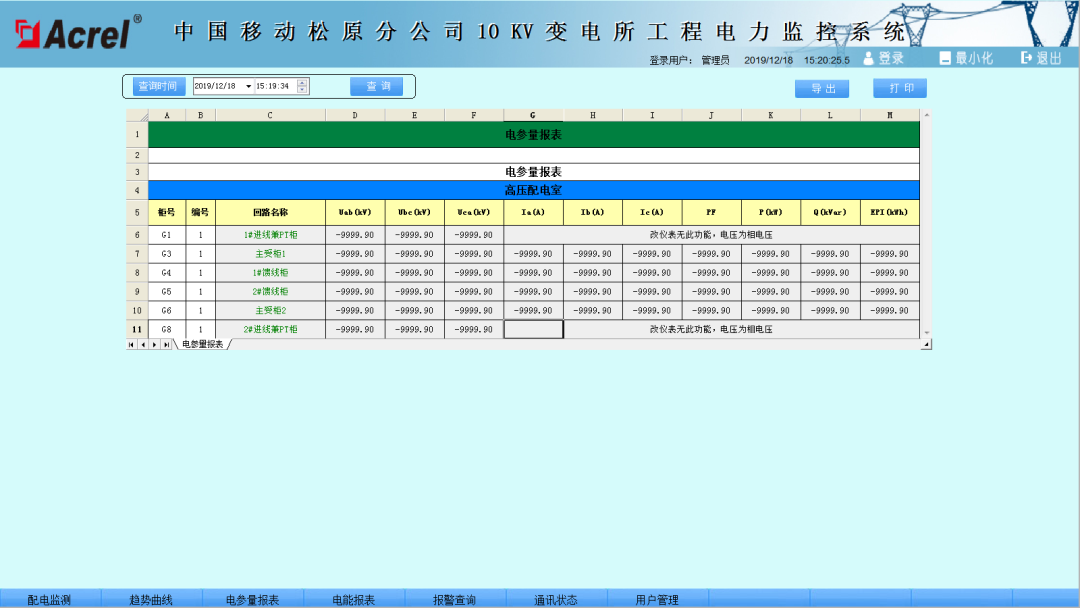Click the 打印 print button
This screenshot has width=1080, height=608.
[x=899, y=88]
